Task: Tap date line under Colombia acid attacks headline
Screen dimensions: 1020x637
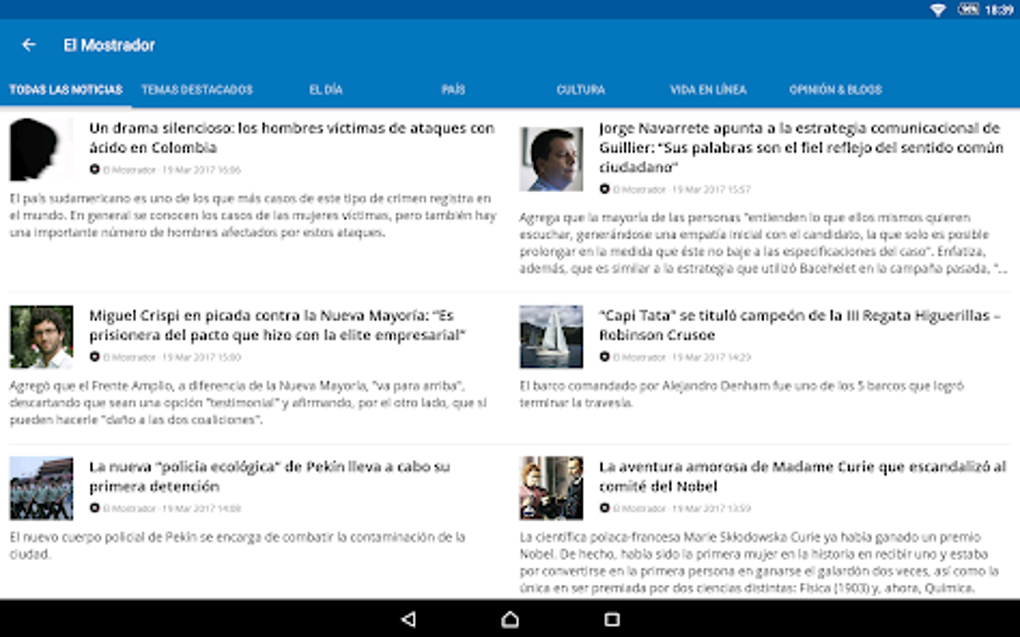Action: [172, 170]
